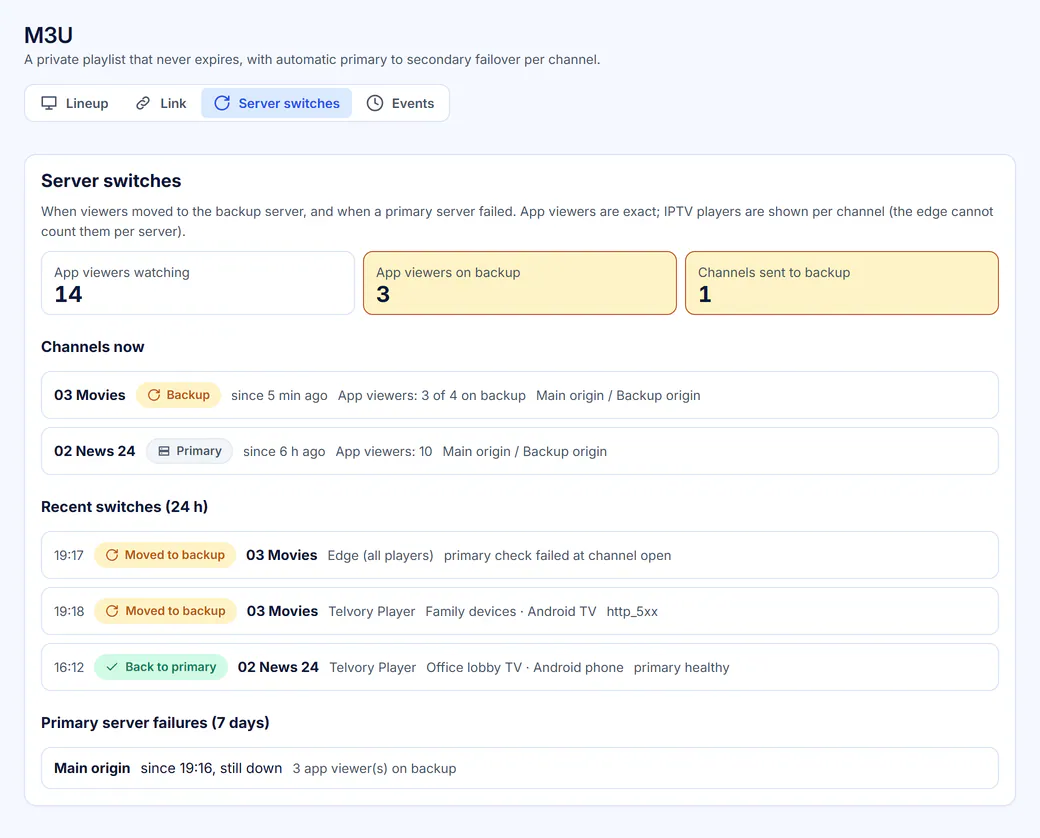
Task: Click the Primary badge on 02 News 24
Action: coord(190,451)
